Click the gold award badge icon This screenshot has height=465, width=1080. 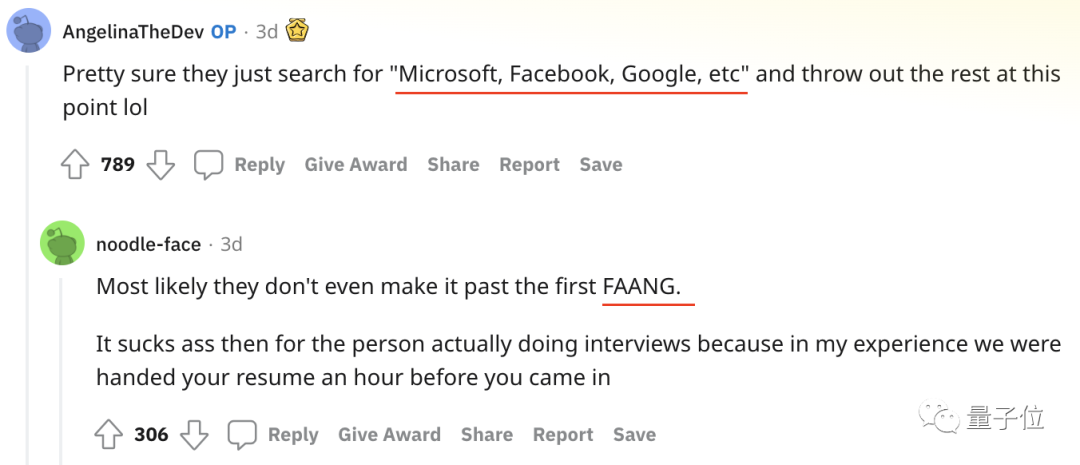tap(297, 31)
